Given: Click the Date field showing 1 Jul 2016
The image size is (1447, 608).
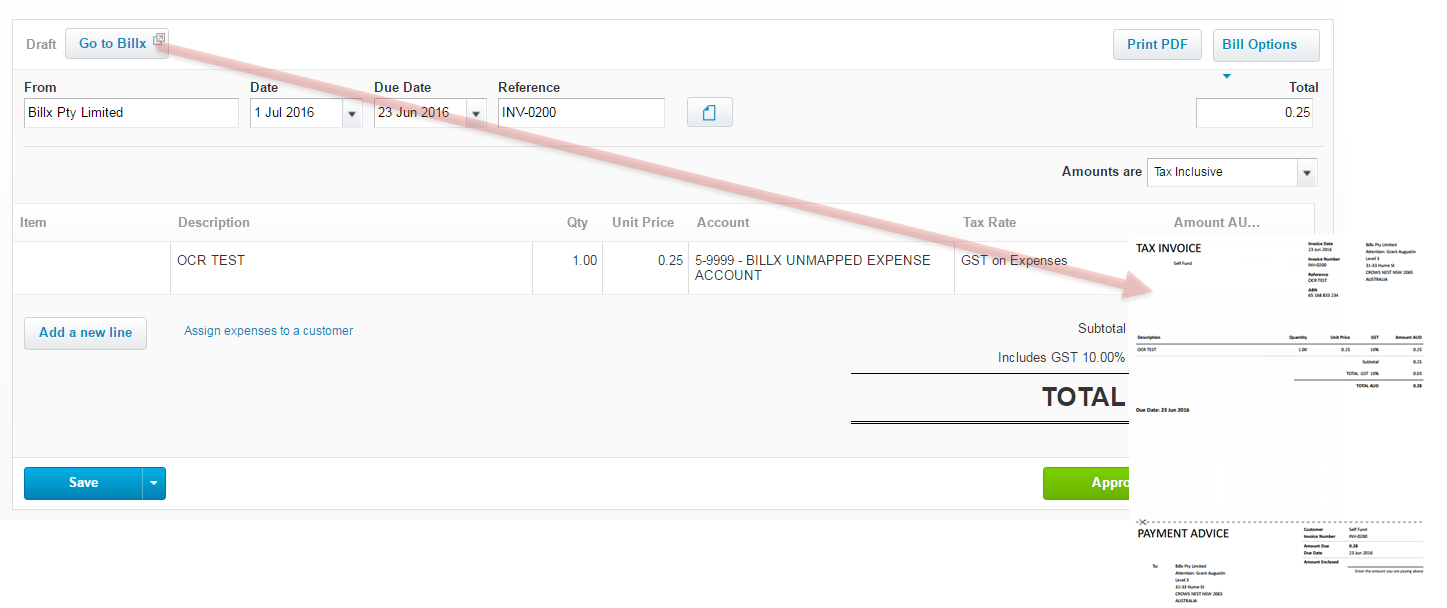Looking at the screenshot, I should pos(296,113).
